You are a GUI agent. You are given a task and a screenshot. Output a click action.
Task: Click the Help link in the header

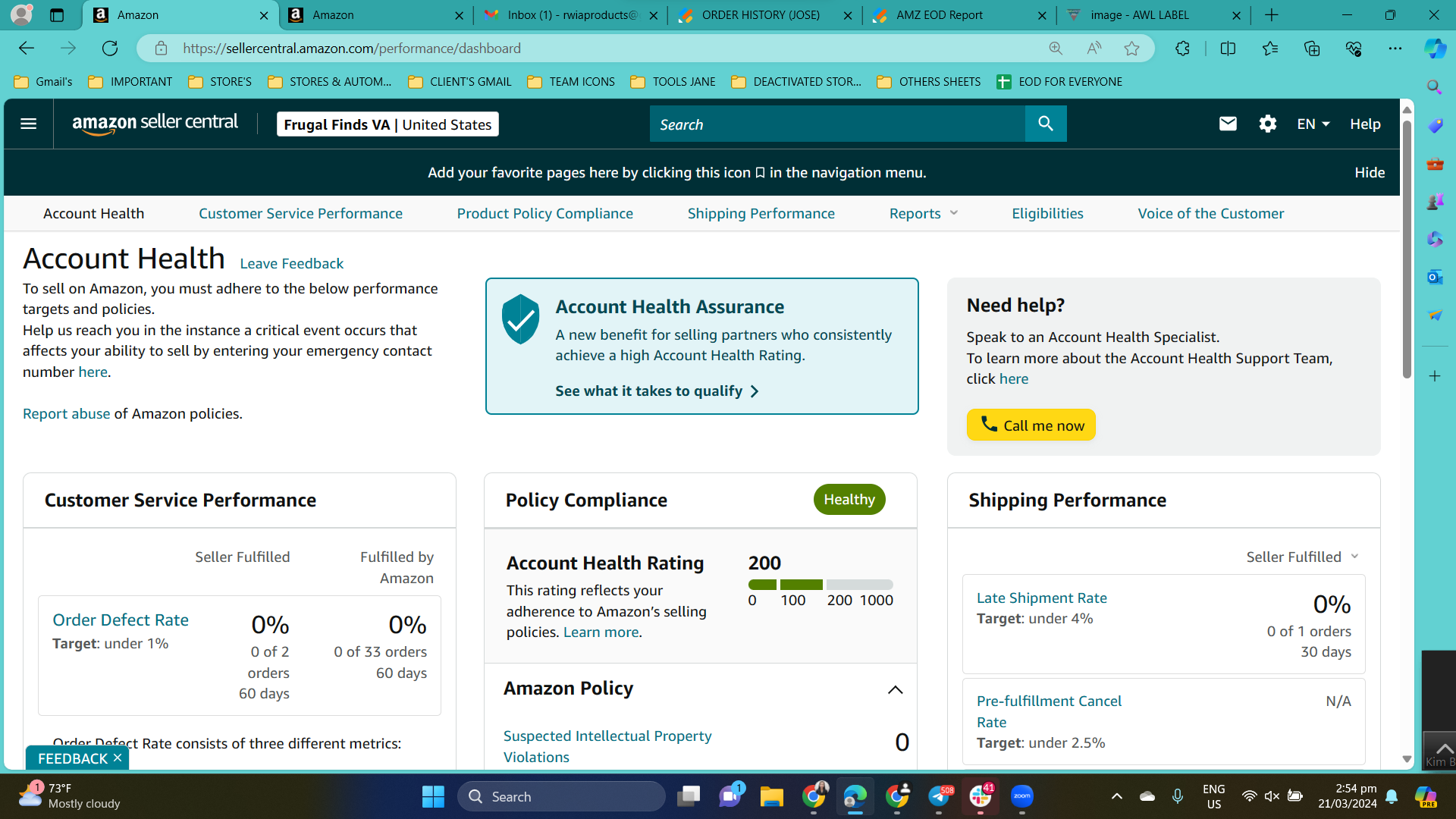(1365, 124)
